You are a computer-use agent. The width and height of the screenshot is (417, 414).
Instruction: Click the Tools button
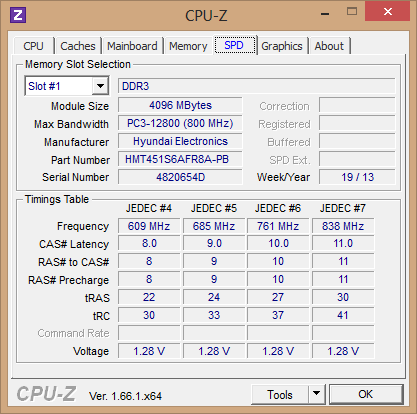click(x=280, y=394)
